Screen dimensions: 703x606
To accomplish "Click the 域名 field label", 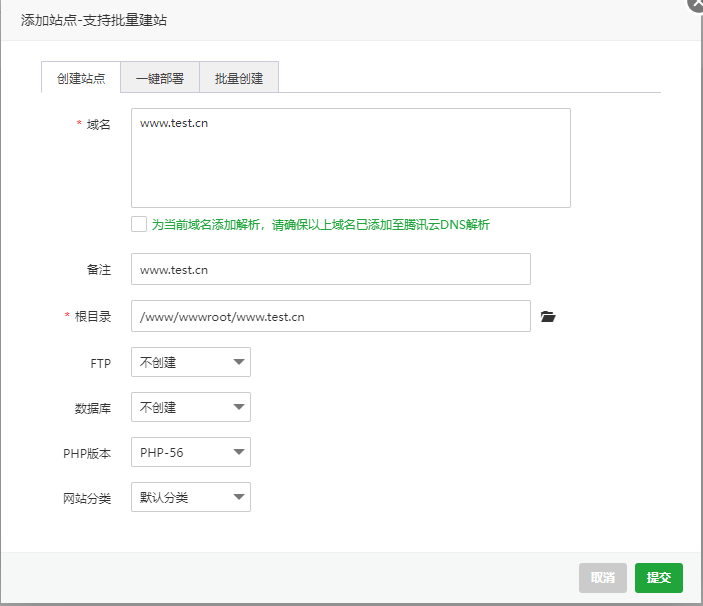I will click(98, 124).
